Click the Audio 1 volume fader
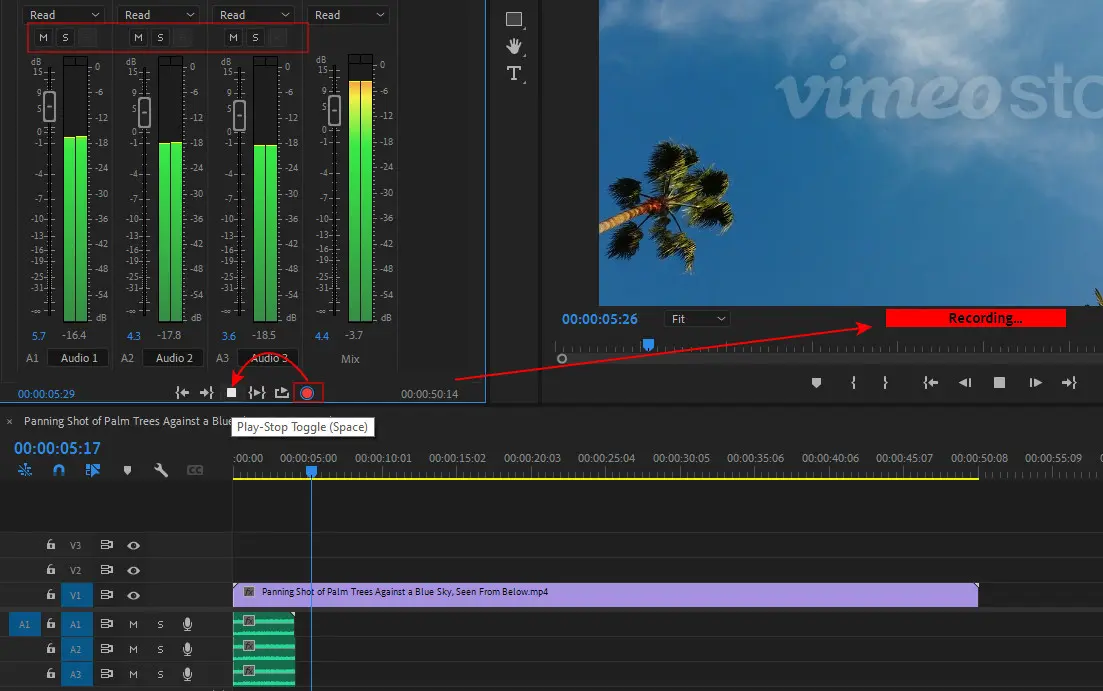The width and height of the screenshot is (1103, 691). (x=49, y=106)
